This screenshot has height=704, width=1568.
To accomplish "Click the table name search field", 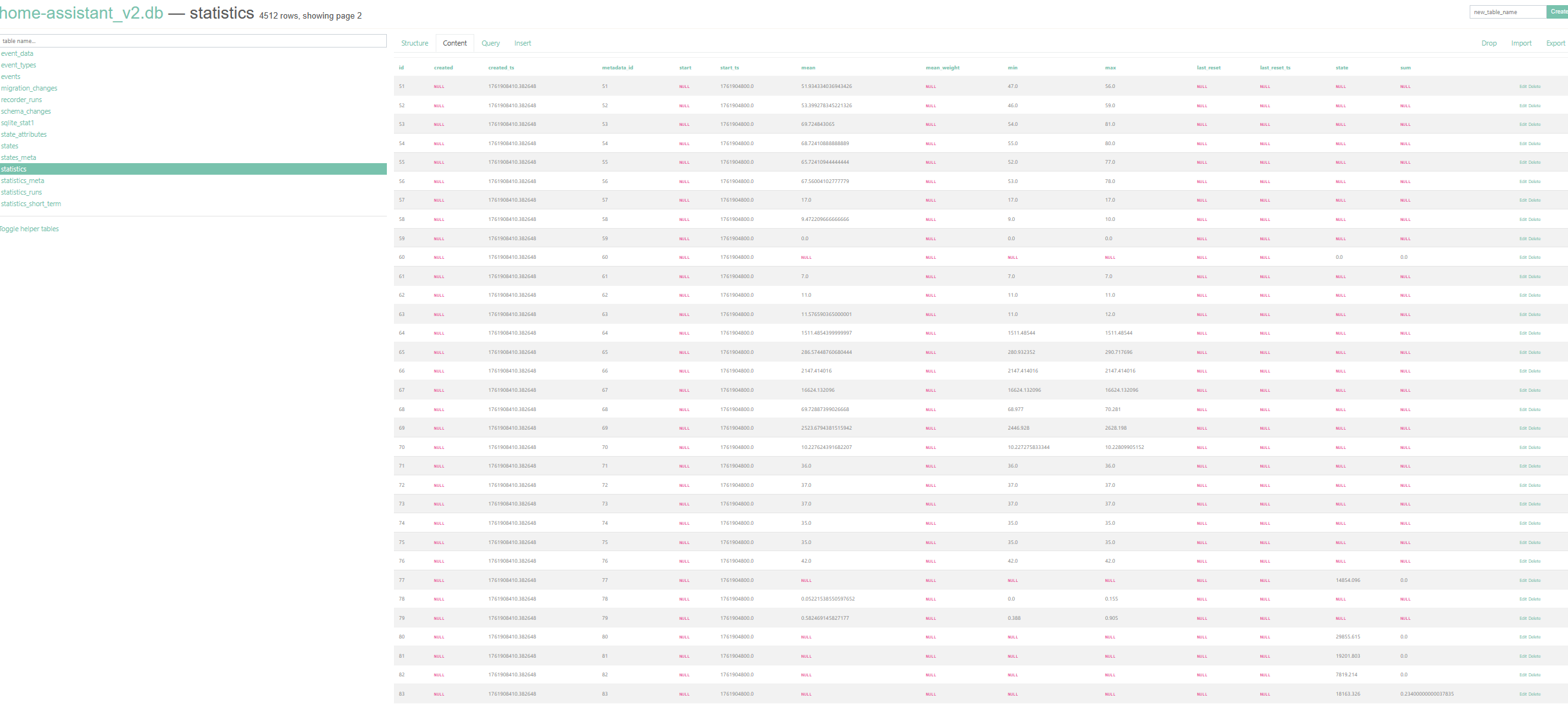I will 193,40.
